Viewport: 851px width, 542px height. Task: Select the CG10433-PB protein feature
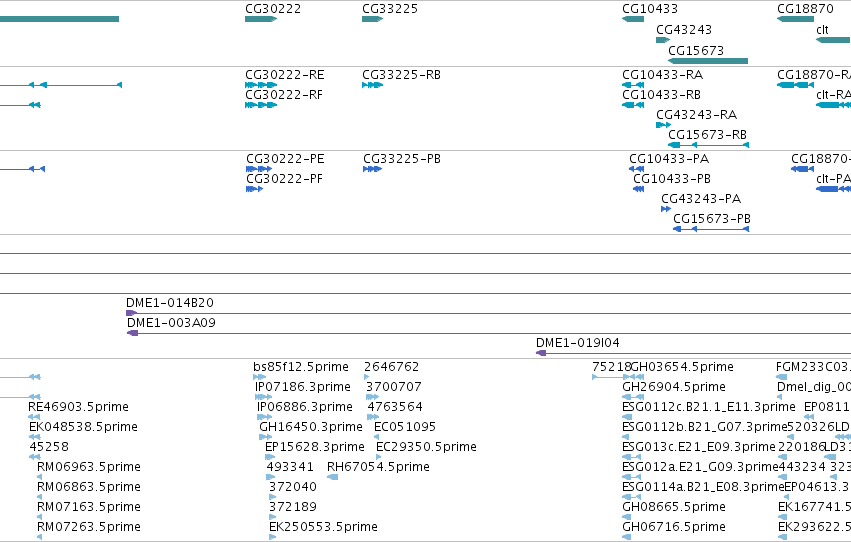click(638, 189)
